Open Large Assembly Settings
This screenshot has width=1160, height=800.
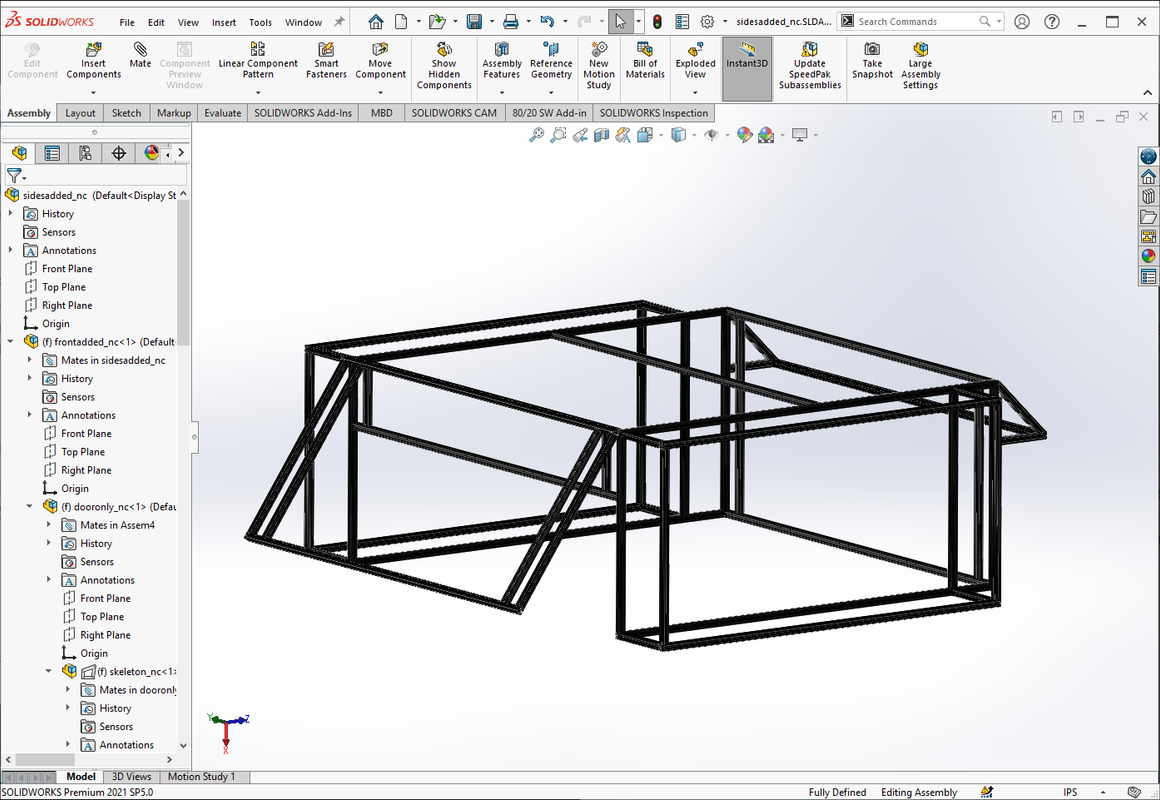[920, 65]
